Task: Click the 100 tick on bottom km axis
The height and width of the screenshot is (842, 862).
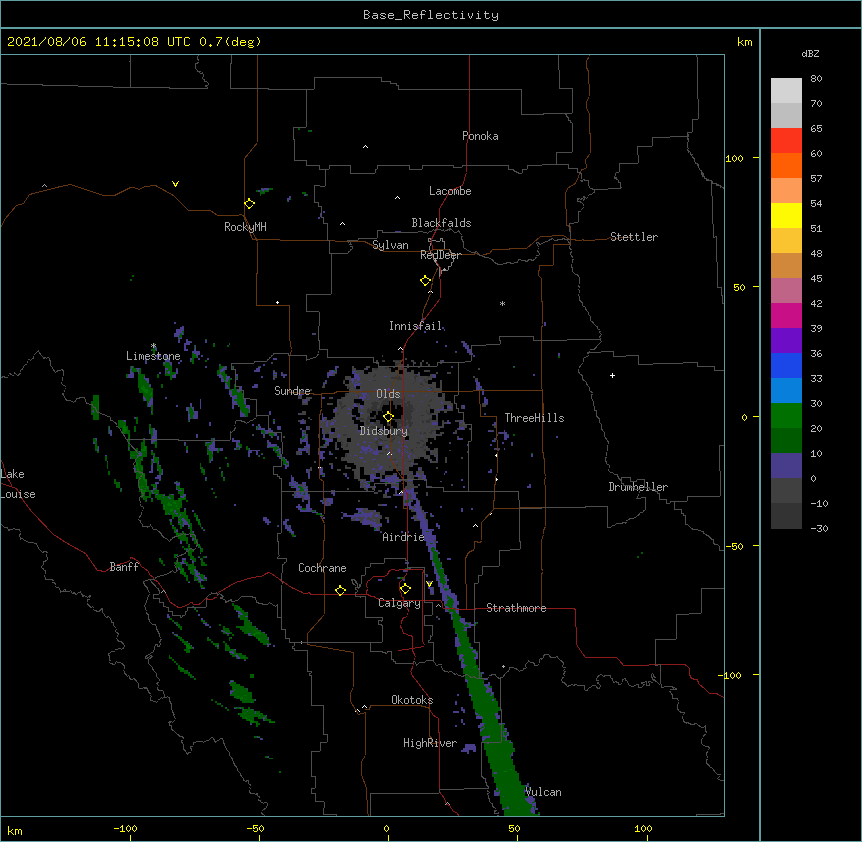Action: click(643, 828)
